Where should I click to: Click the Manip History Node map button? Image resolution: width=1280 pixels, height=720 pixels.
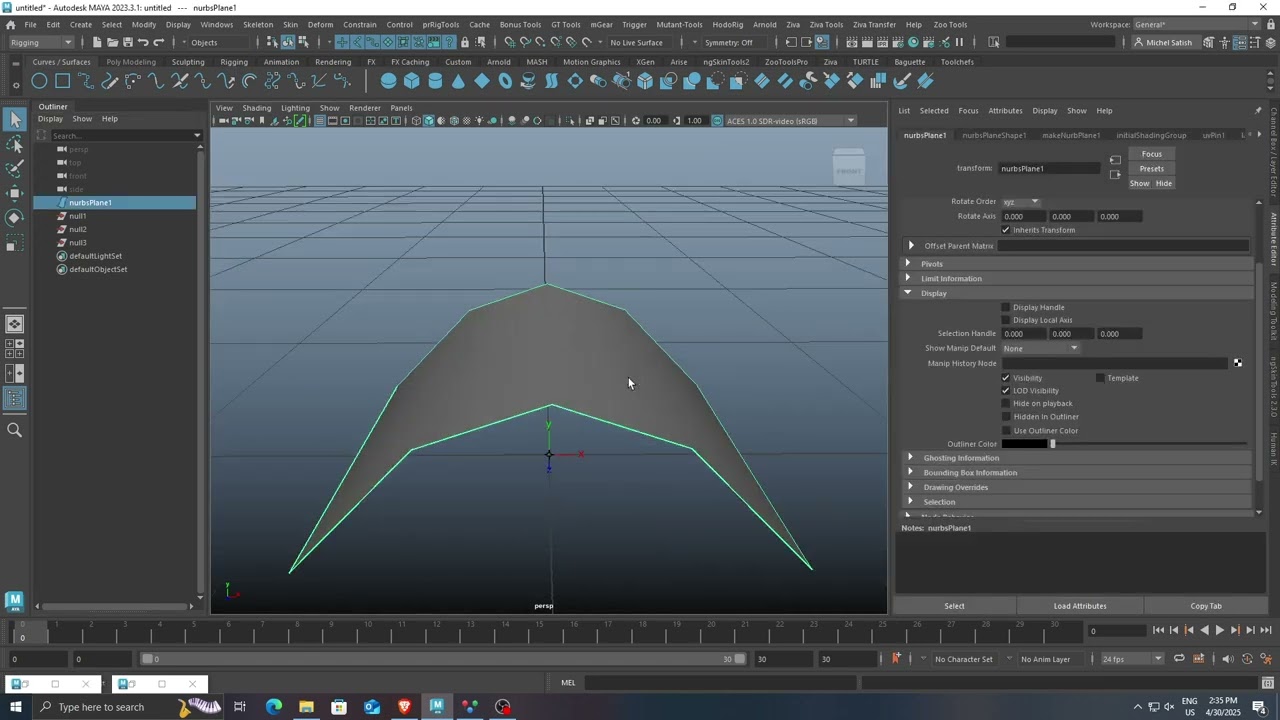[1238, 363]
